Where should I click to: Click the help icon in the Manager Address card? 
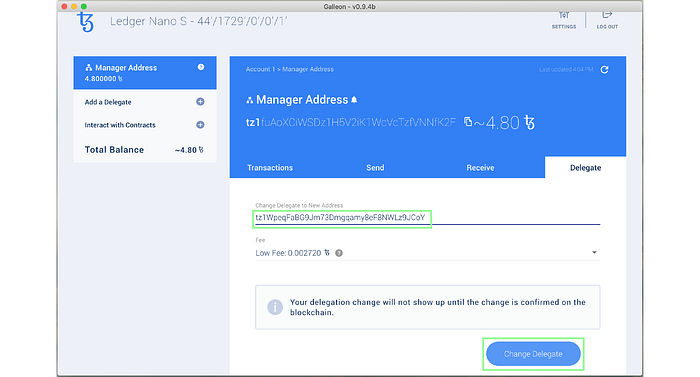(x=201, y=67)
